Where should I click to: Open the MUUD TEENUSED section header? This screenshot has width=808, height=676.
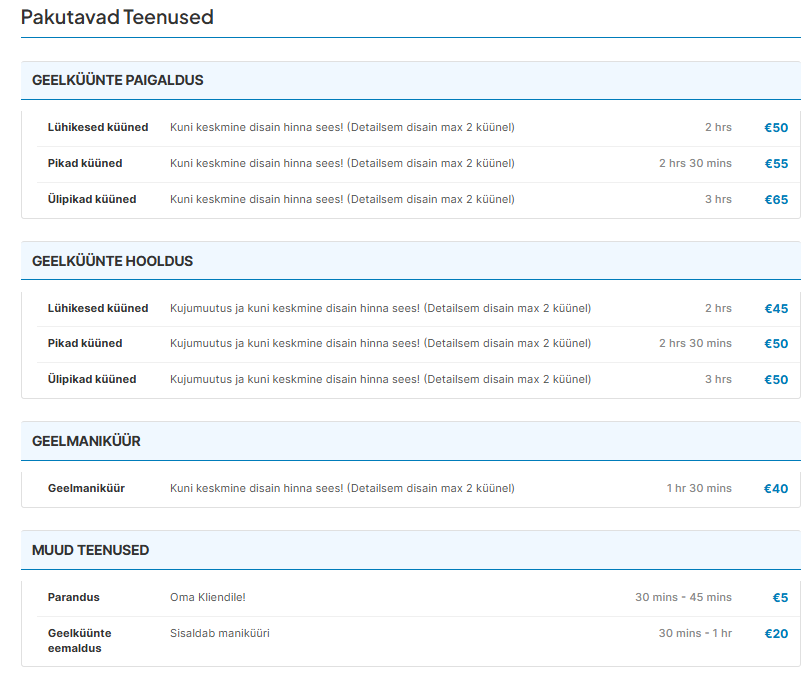pos(90,550)
